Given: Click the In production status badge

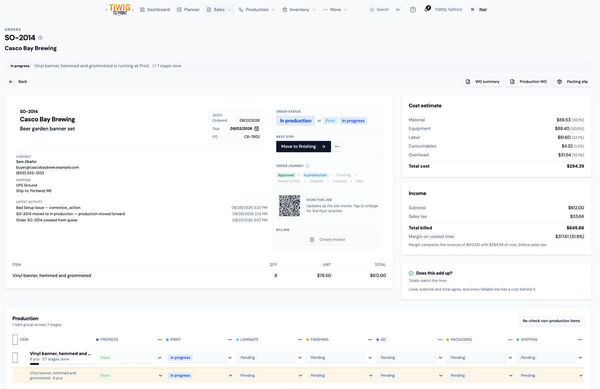Looking at the screenshot, I should pos(295,120).
